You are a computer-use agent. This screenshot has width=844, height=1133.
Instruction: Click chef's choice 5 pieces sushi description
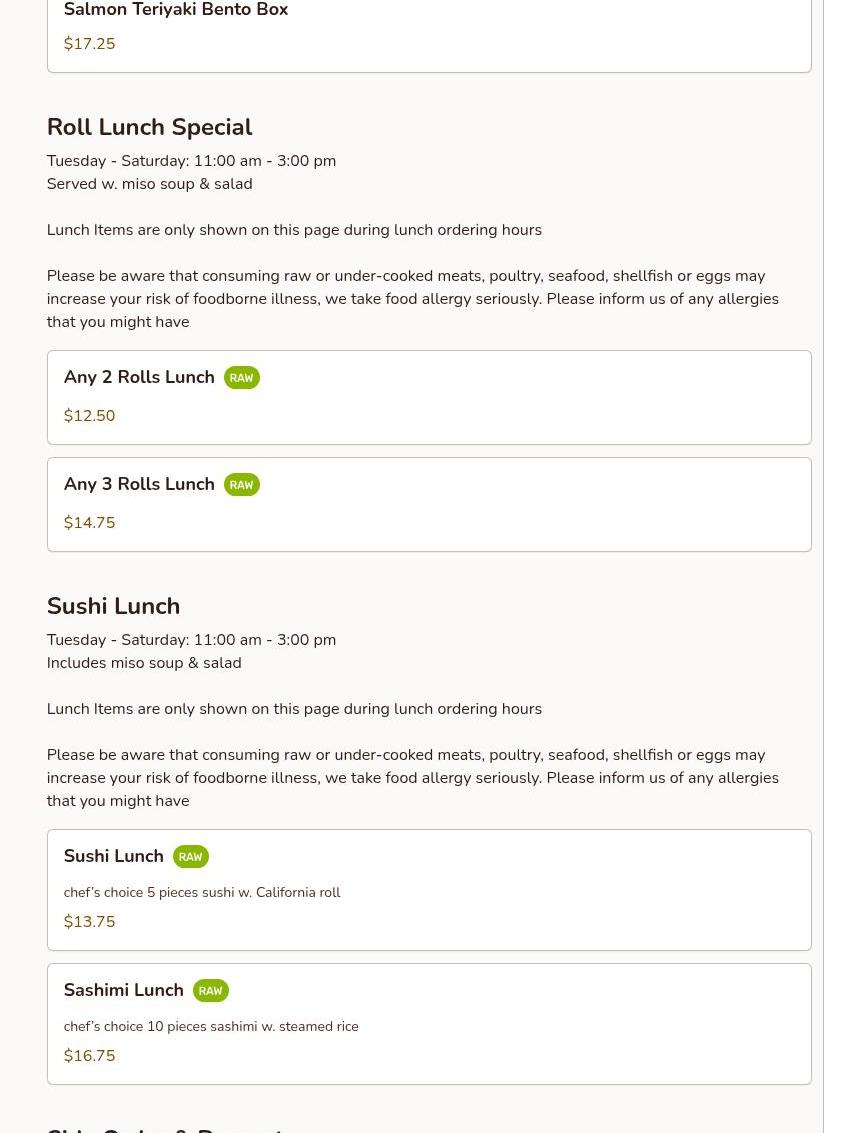coord(202,892)
